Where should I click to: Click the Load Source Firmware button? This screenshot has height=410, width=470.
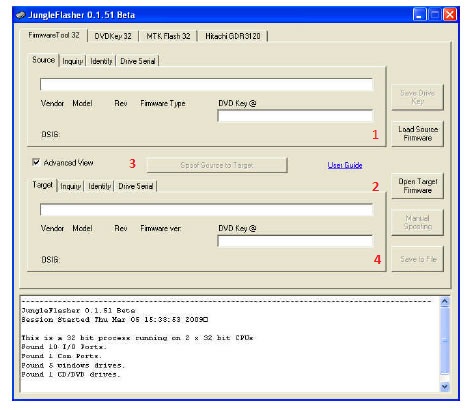[x=418, y=133]
